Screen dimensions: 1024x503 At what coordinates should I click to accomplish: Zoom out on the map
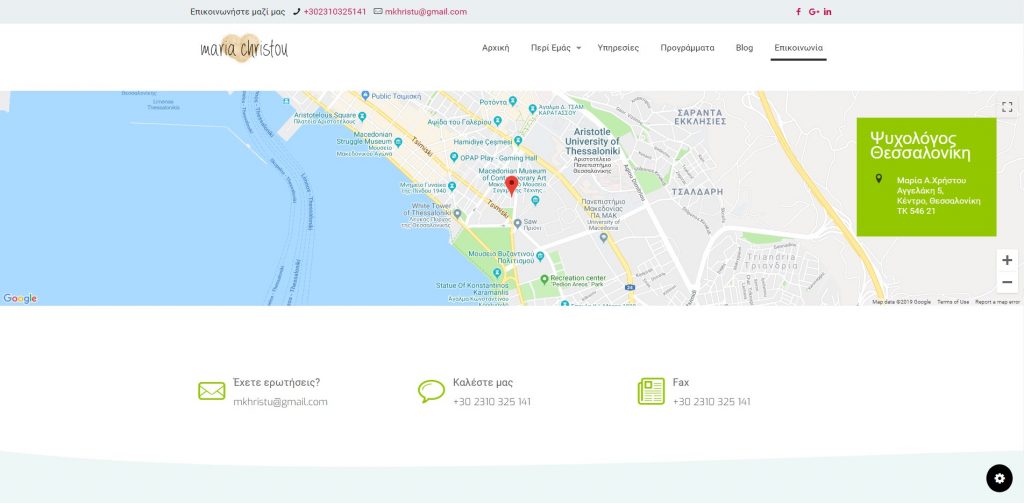tap(1007, 282)
